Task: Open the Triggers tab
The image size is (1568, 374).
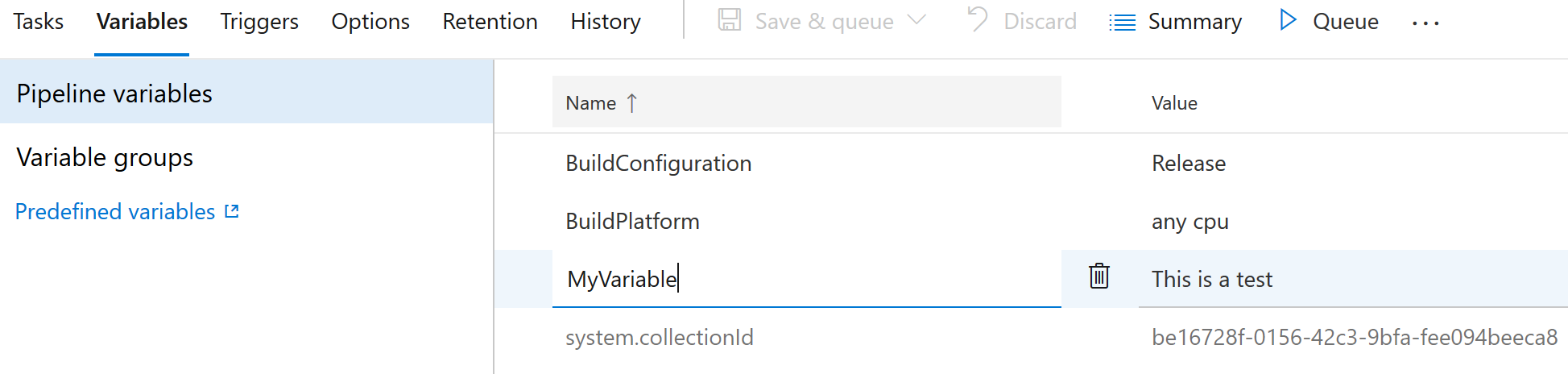Action: coord(259,22)
